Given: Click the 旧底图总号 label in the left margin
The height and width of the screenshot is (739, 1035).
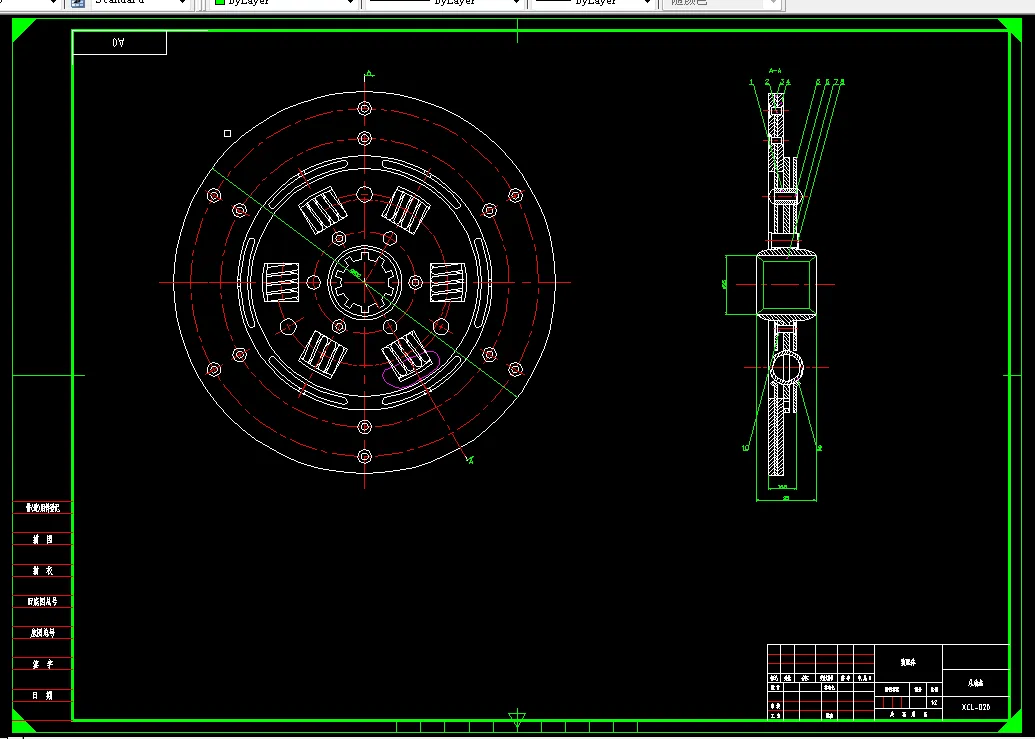Looking at the screenshot, I should tap(43, 602).
